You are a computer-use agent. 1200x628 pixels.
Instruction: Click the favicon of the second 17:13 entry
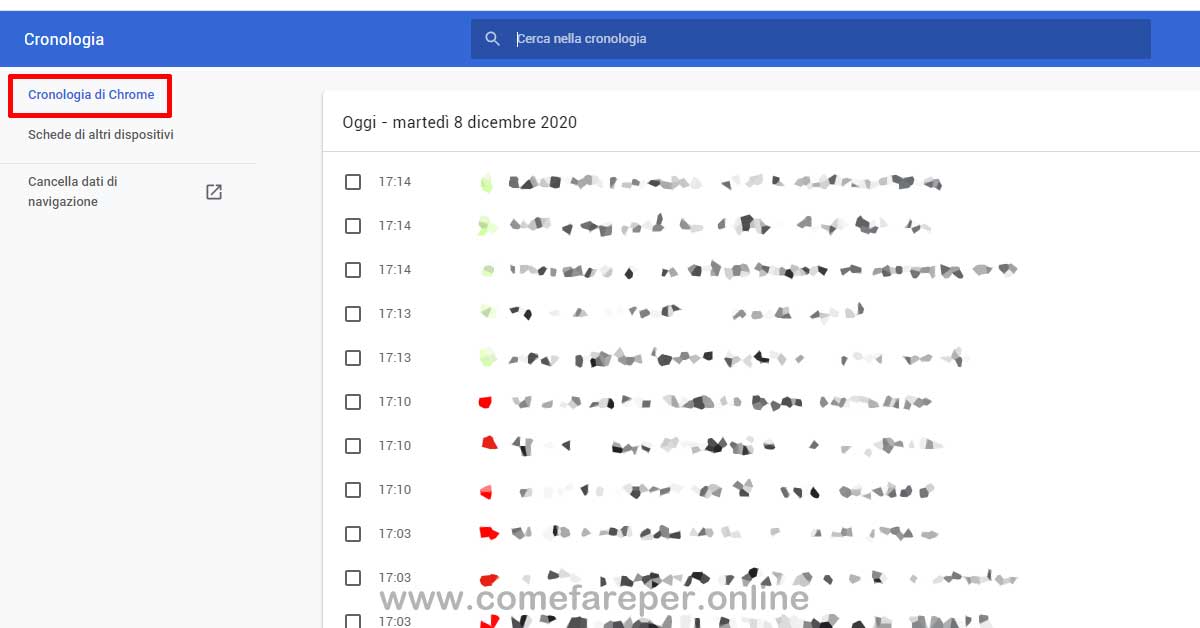(x=486, y=357)
